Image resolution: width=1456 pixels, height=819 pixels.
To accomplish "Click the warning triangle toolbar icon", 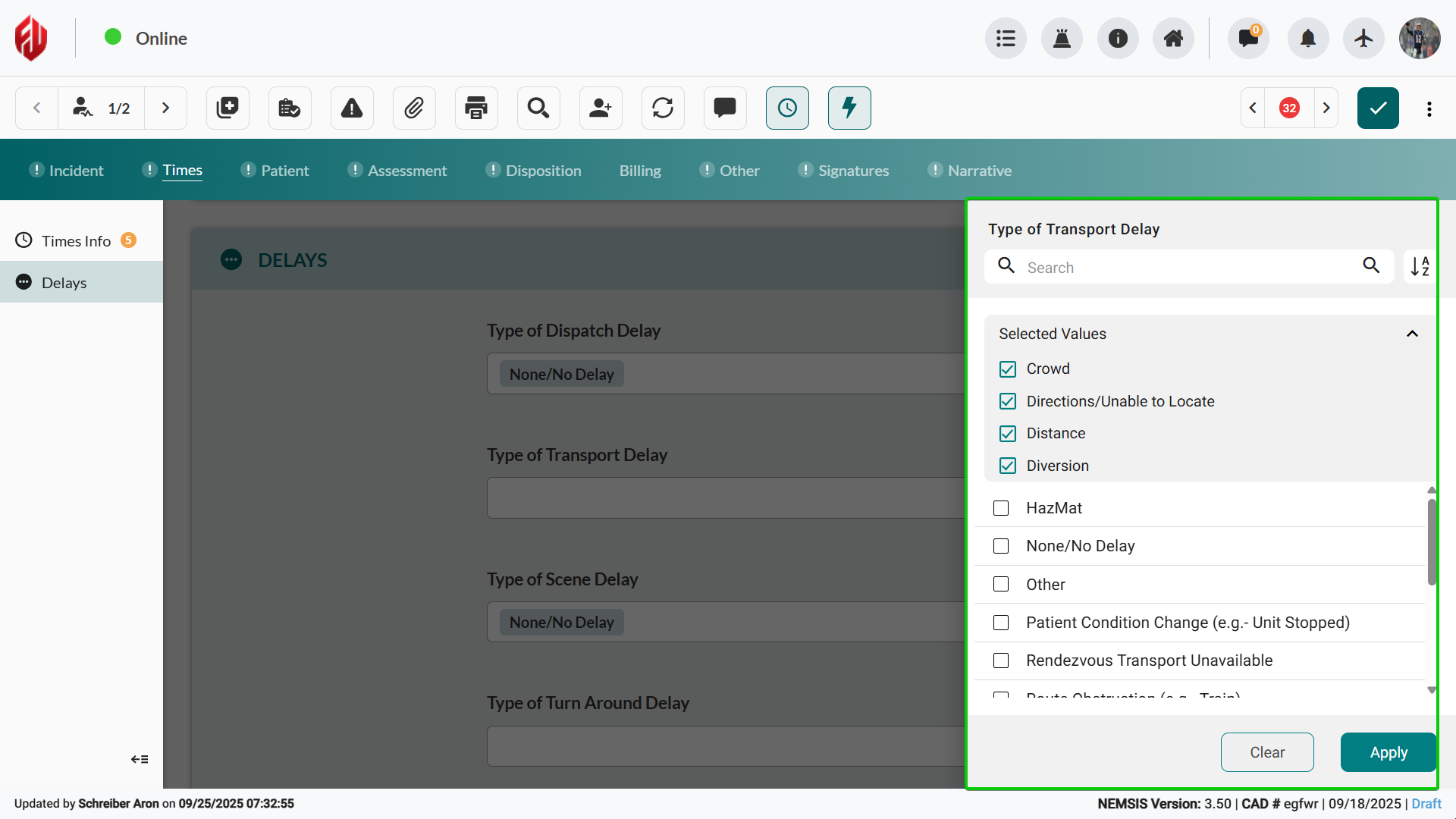I will pyautogui.click(x=352, y=108).
